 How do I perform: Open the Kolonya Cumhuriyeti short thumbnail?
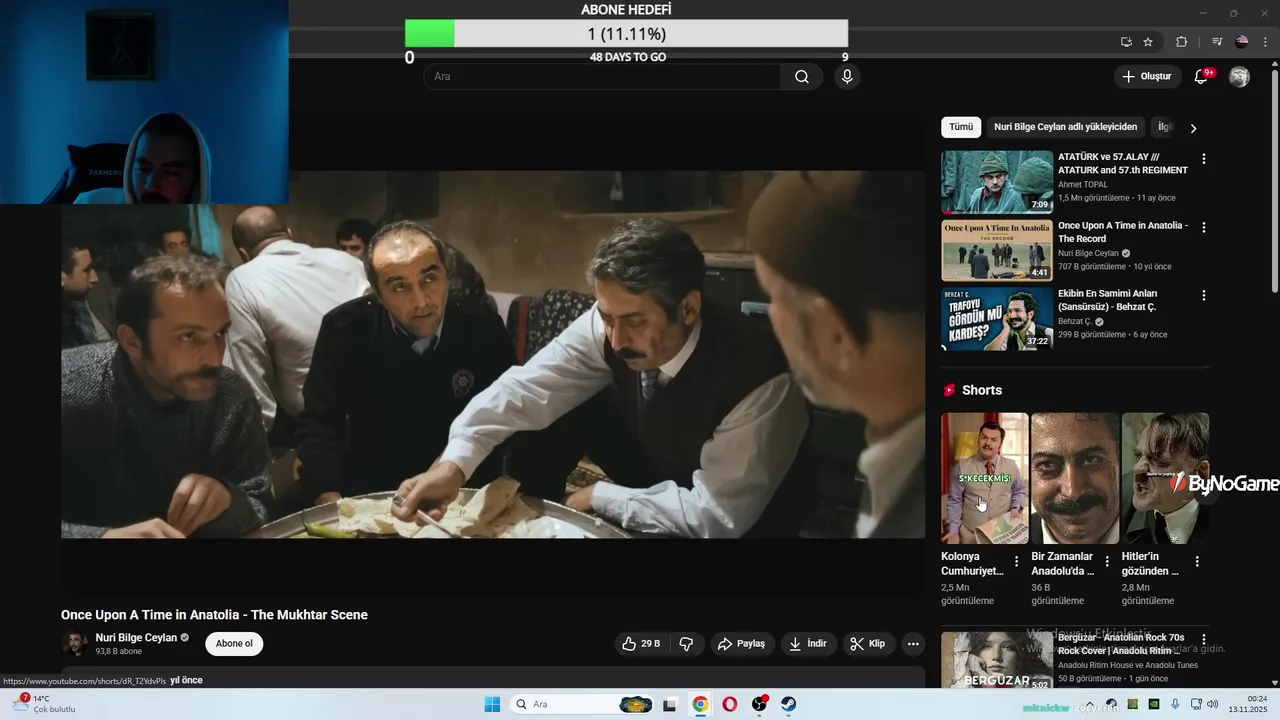click(x=985, y=478)
